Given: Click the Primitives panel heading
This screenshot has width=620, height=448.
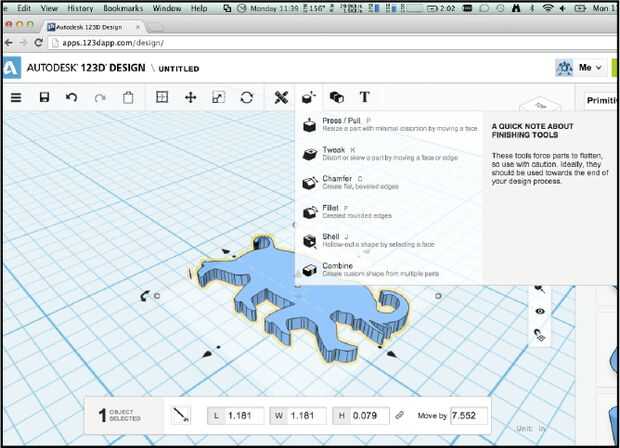Looking at the screenshot, I should [601, 100].
